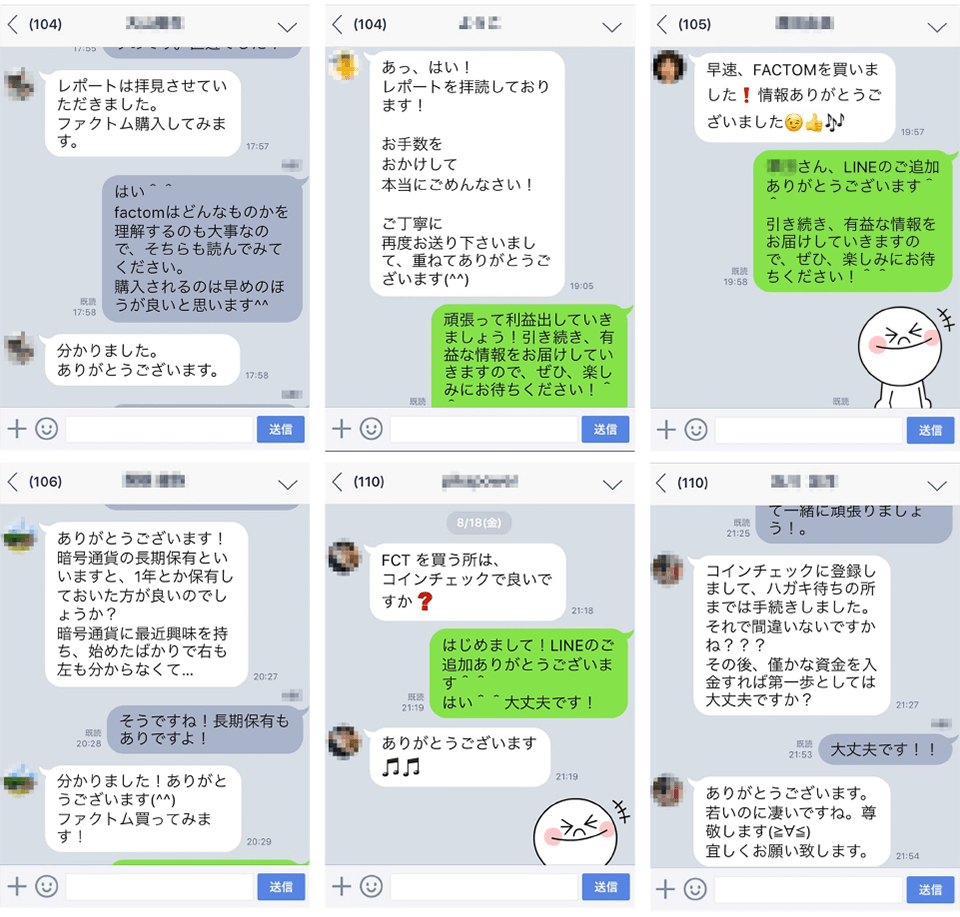
Task: Go back using the arrow beside (105)
Action: click(661, 24)
